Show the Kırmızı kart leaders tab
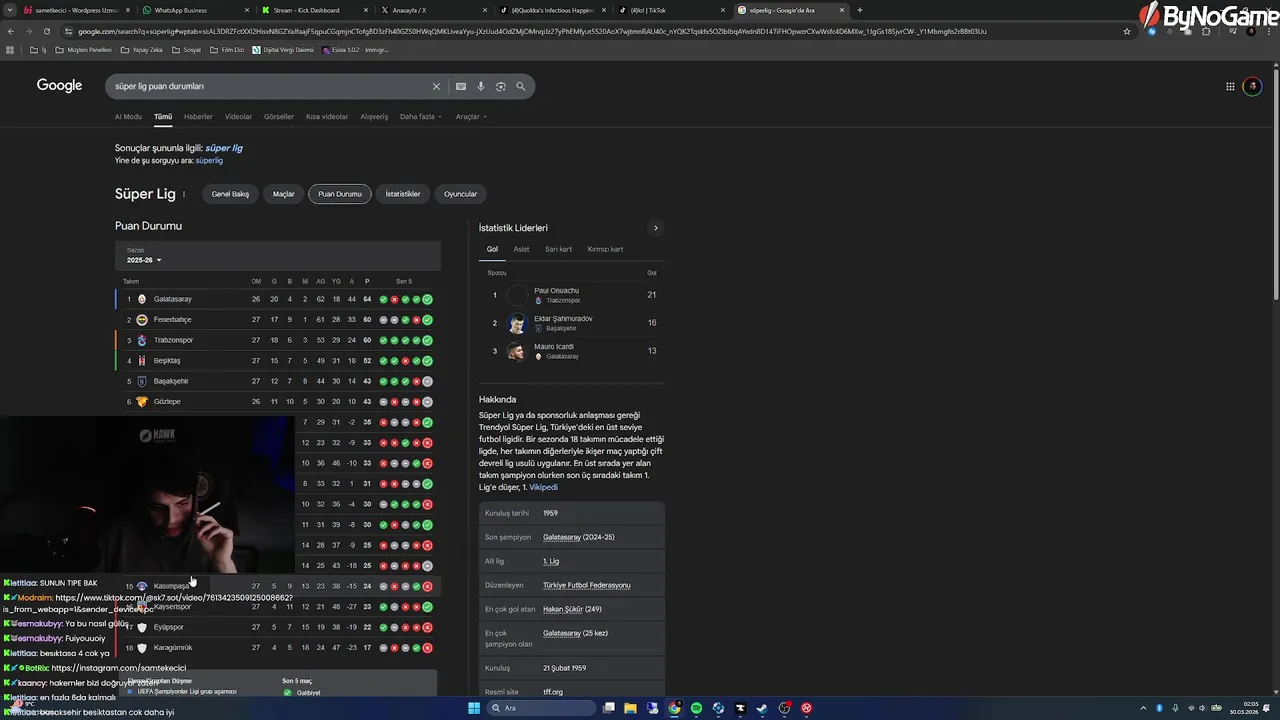The height and width of the screenshot is (720, 1280). point(605,249)
